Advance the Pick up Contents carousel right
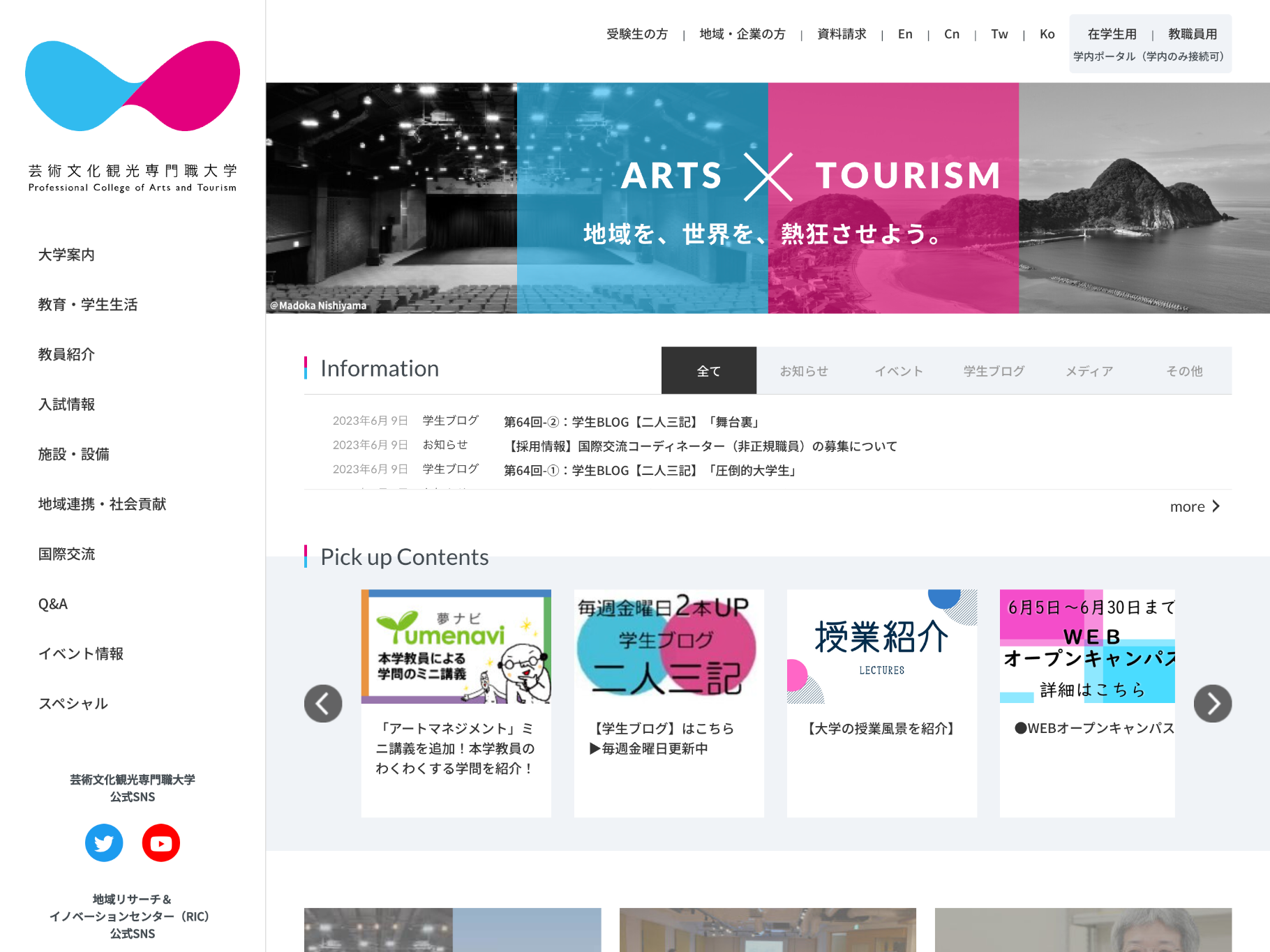The height and width of the screenshot is (952, 1270). point(1212,704)
